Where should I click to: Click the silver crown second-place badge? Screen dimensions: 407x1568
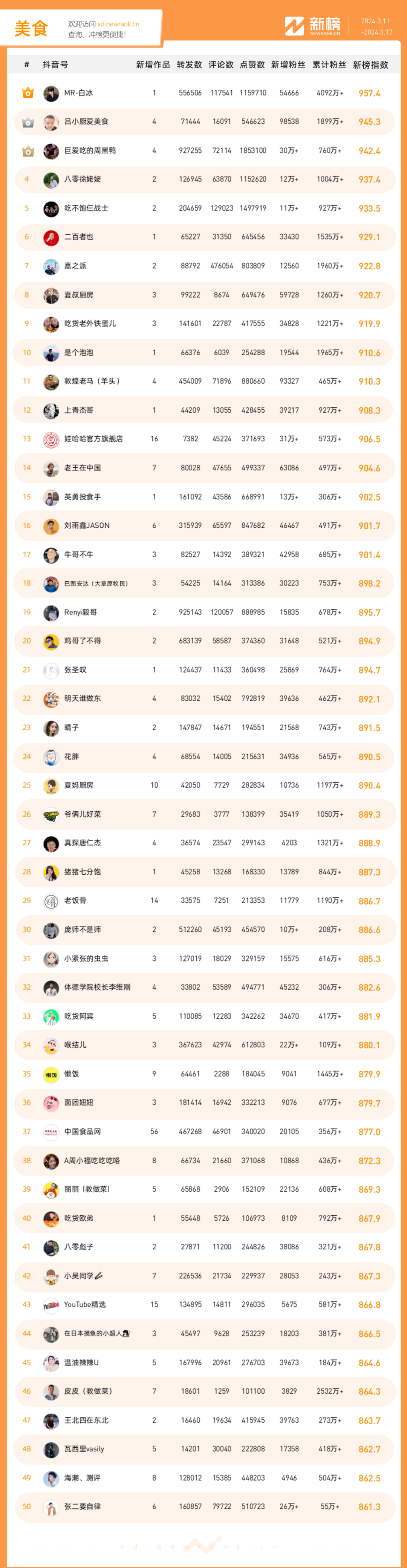coord(28,122)
